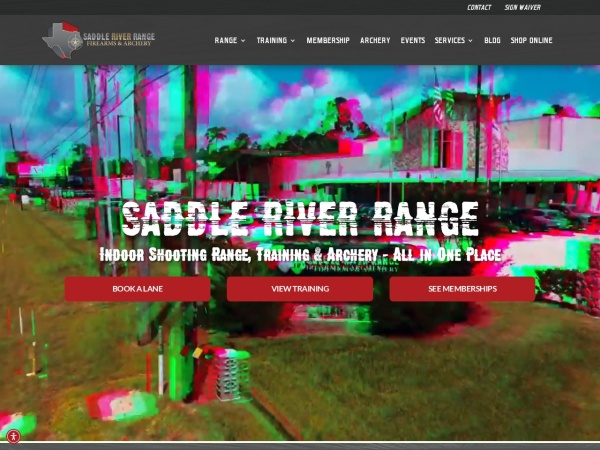Select the Range nav label
The image size is (600, 450).
click(x=226, y=40)
